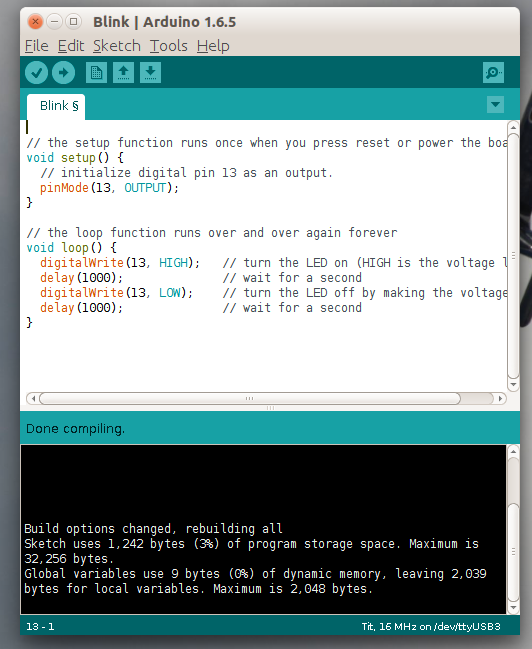Image resolution: width=532 pixels, height=649 pixels.
Task: Open the Sketch menu
Action: coord(117,46)
